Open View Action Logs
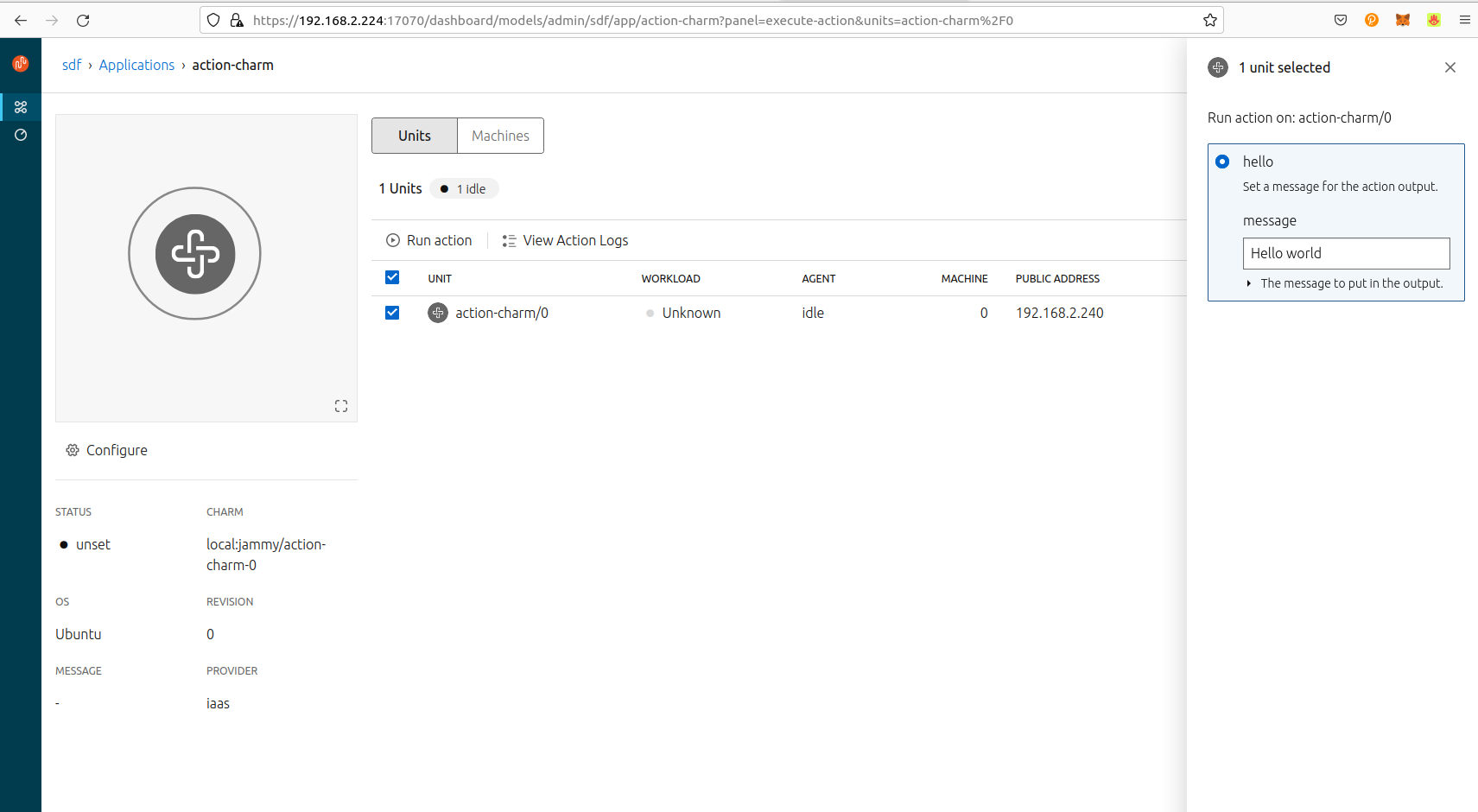Image resolution: width=1478 pixels, height=812 pixels. click(574, 240)
